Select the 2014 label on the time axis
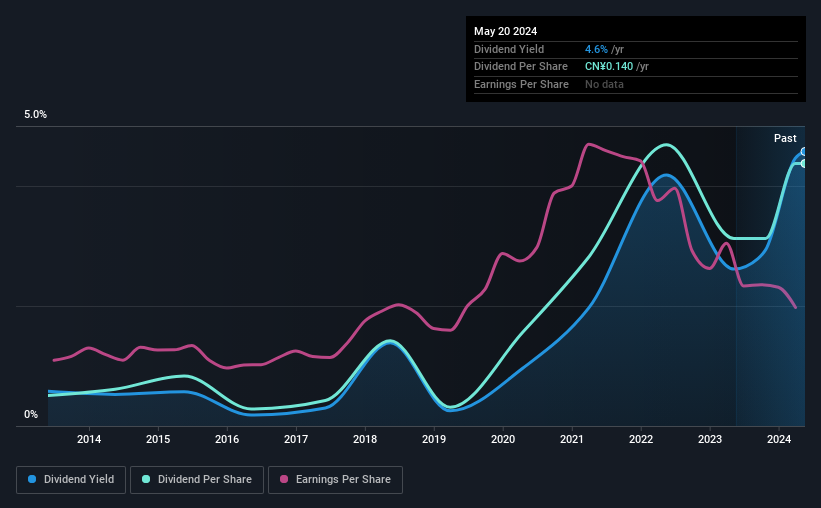 coord(89,439)
